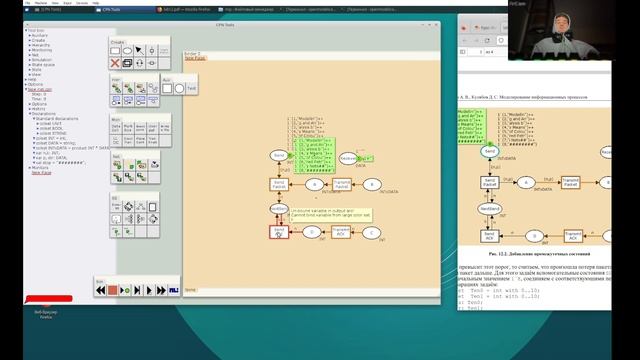640x360 pixels.
Task: Execute a single transition with play arrow
Action: point(149,290)
